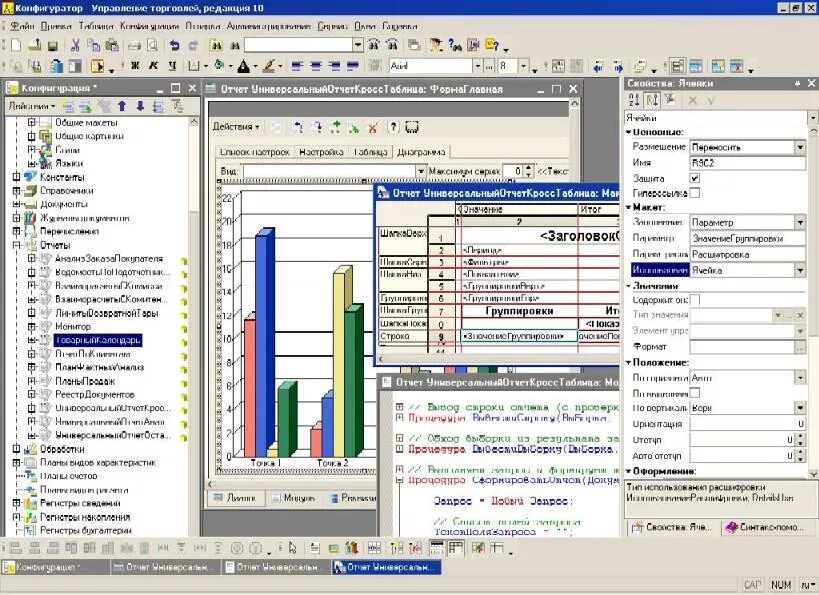Click the Save diskette icon in the toolbar

(x=52, y=46)
